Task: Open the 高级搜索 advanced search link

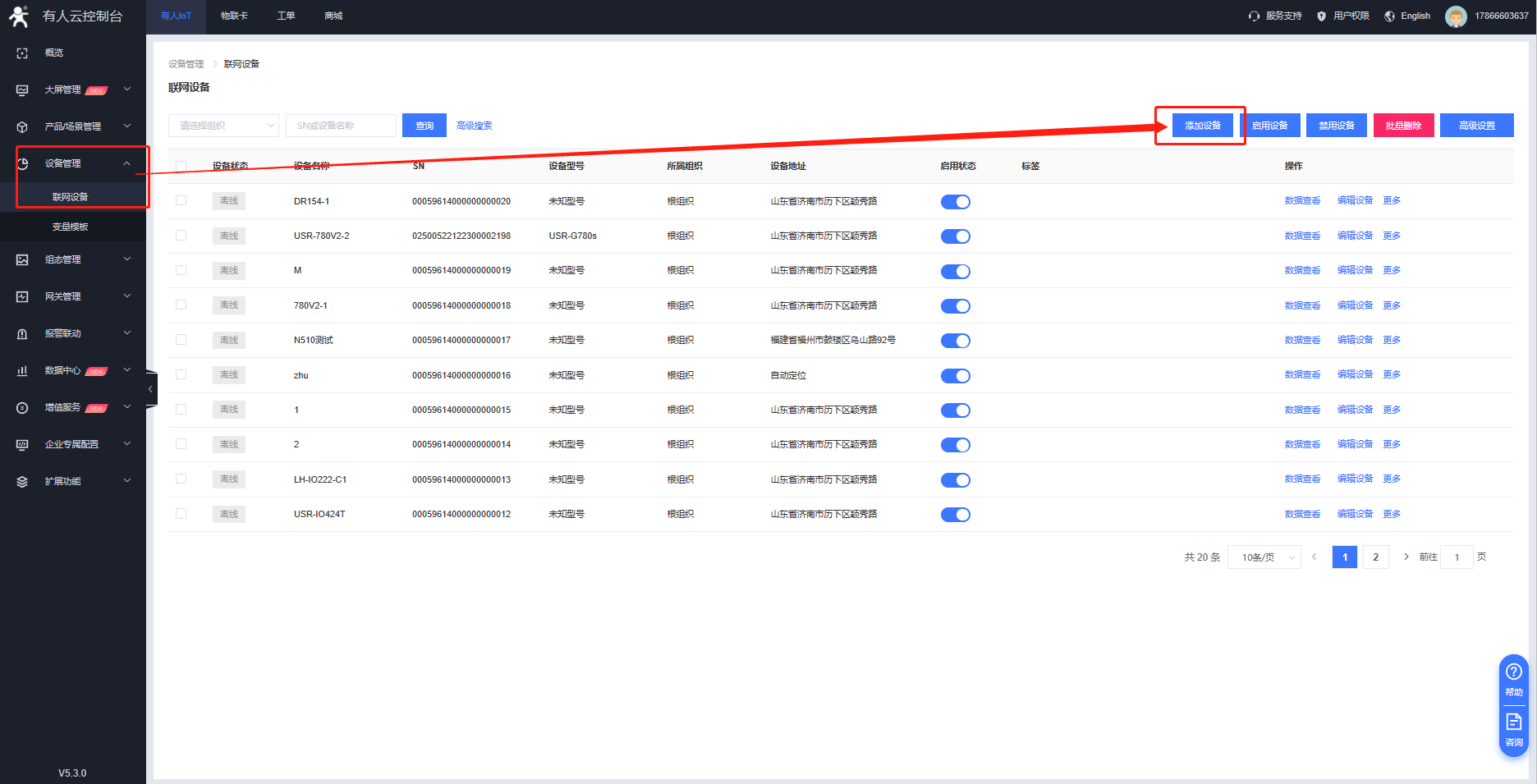Action: click(x=474, y=126)
